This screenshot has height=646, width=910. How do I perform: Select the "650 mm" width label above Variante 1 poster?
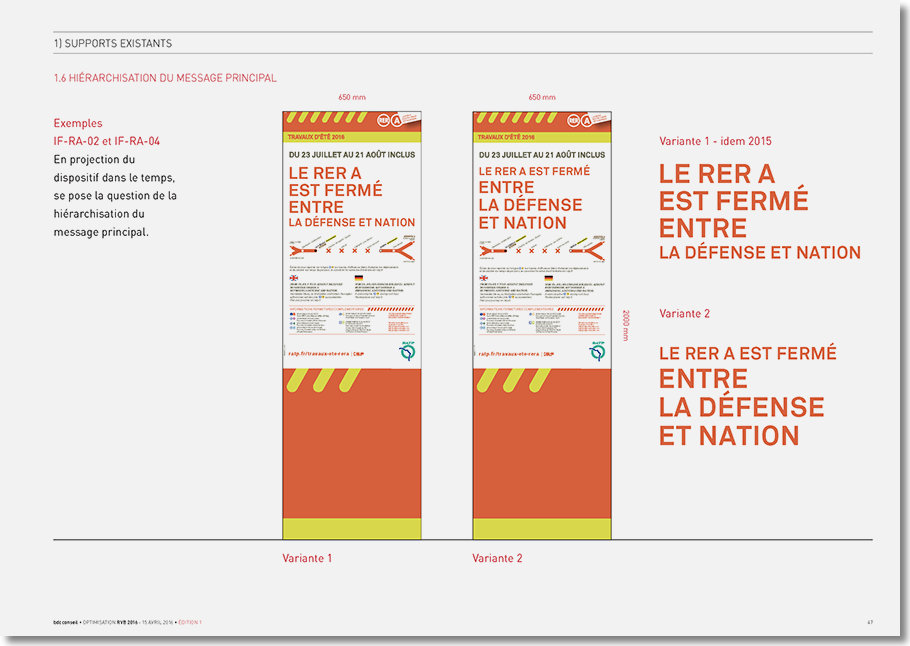pyautogui.click(x=352, y=98)
